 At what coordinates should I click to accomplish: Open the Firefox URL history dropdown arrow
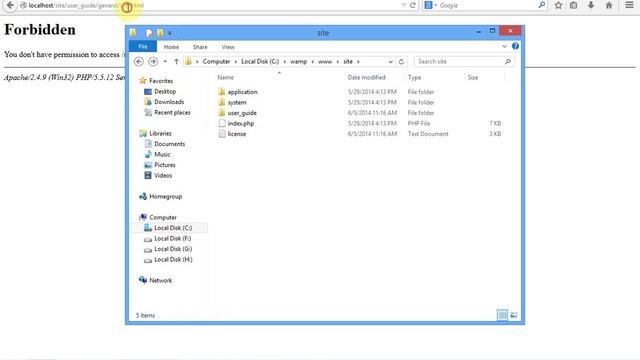tap(404, 5)
